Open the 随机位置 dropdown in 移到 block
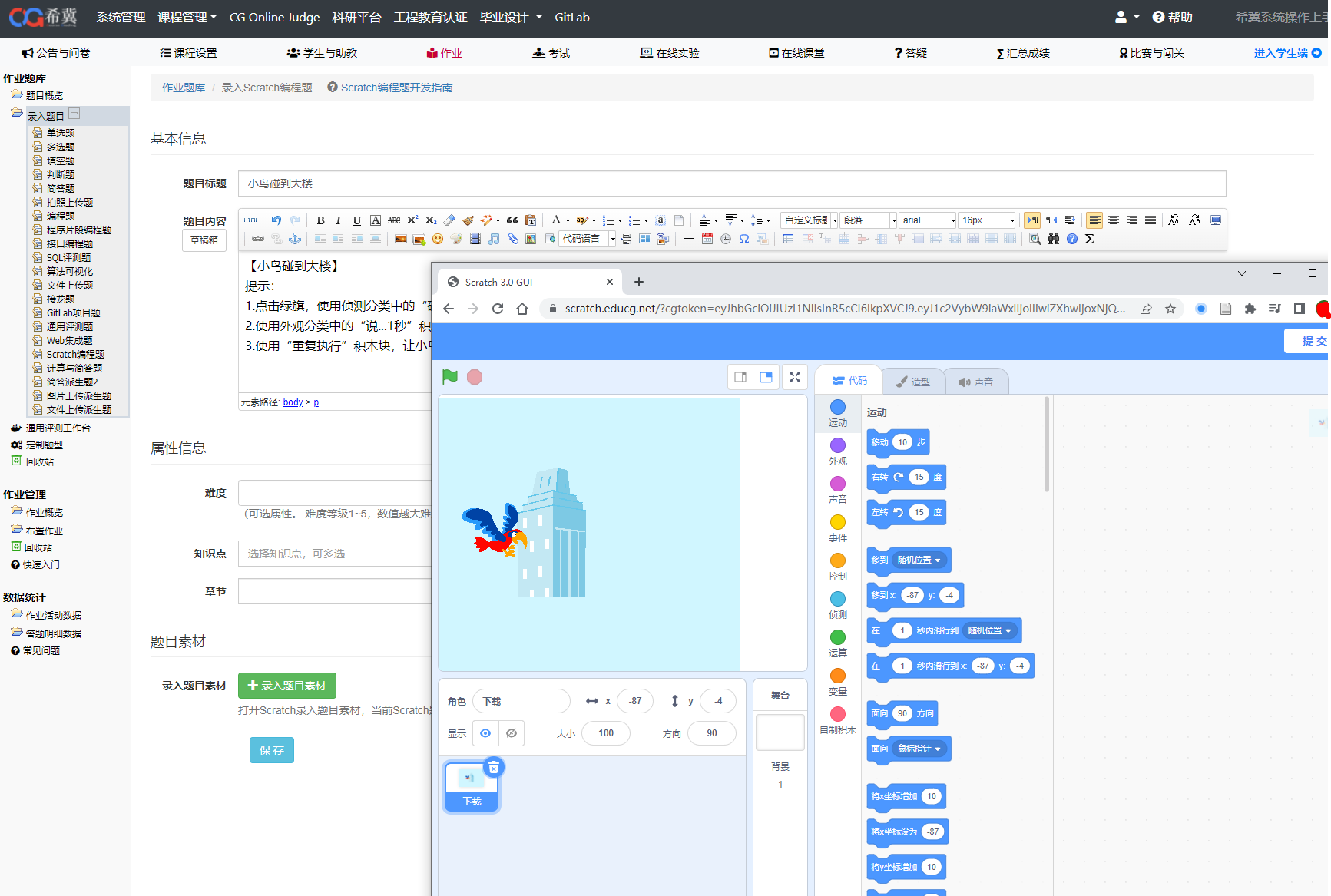 (x=920, y=560)
